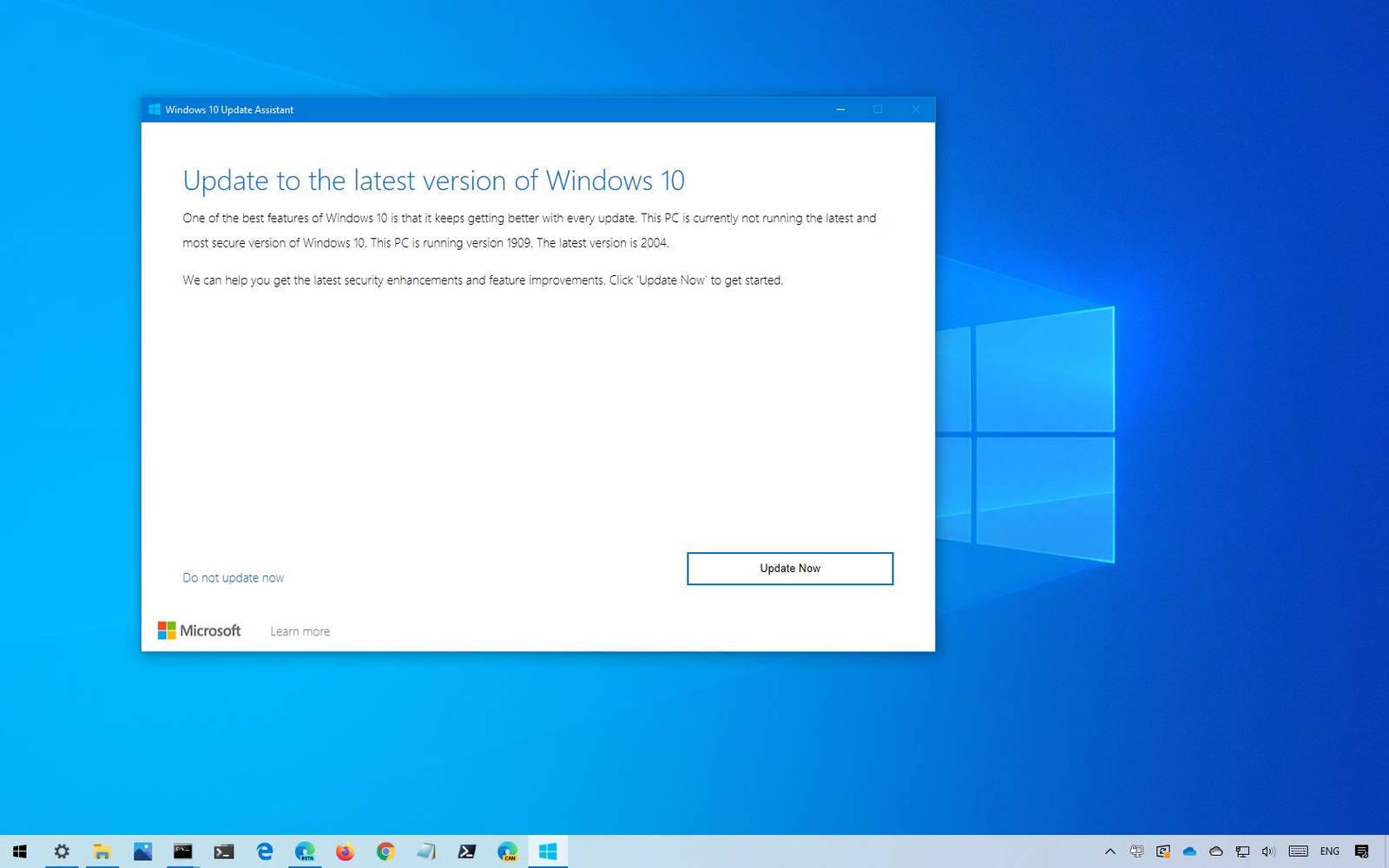Open the Photos app from the taskbar
1389x868 pixels.
144,852
